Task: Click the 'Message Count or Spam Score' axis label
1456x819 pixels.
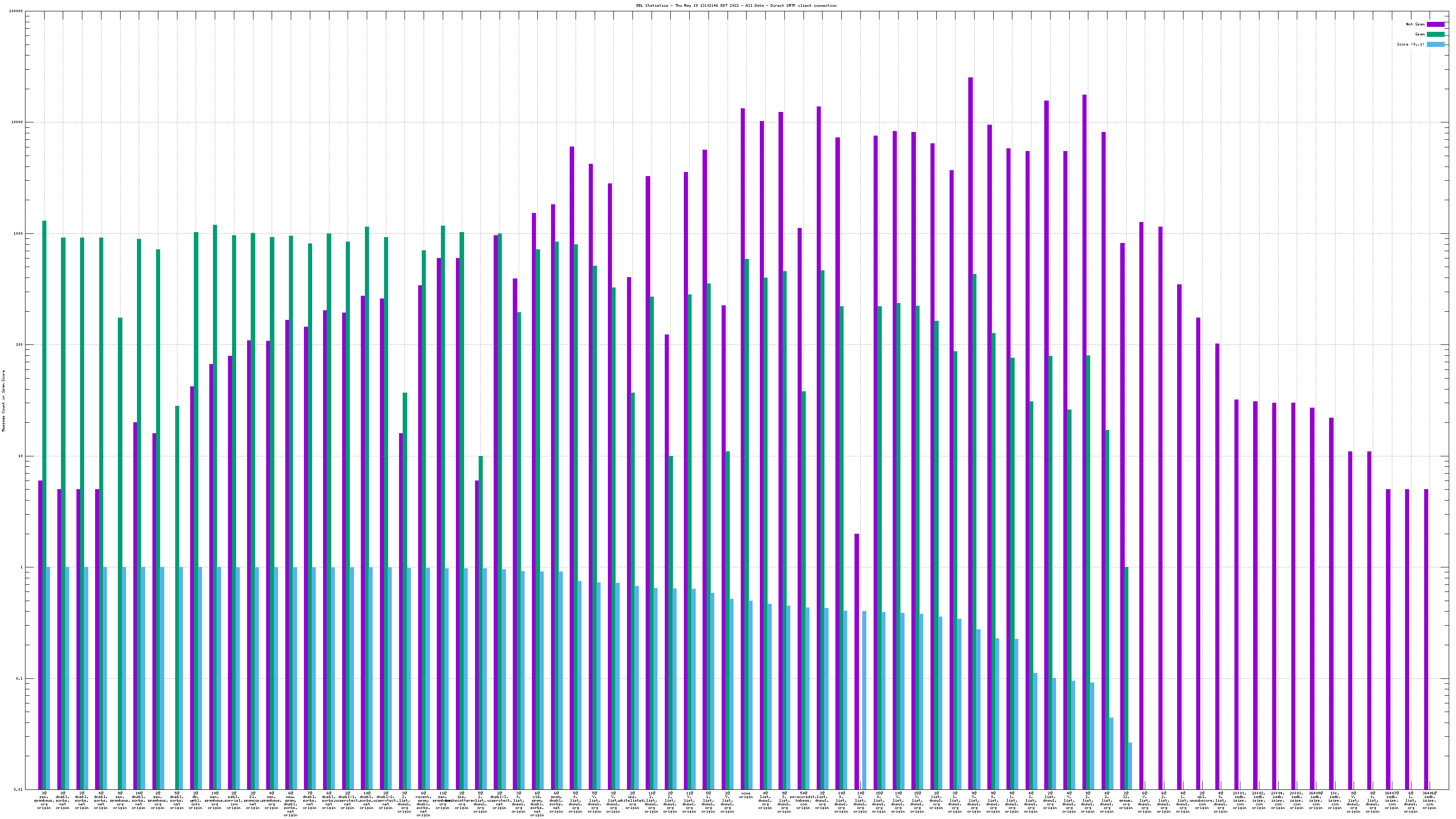Action: (x=3, y=401)
